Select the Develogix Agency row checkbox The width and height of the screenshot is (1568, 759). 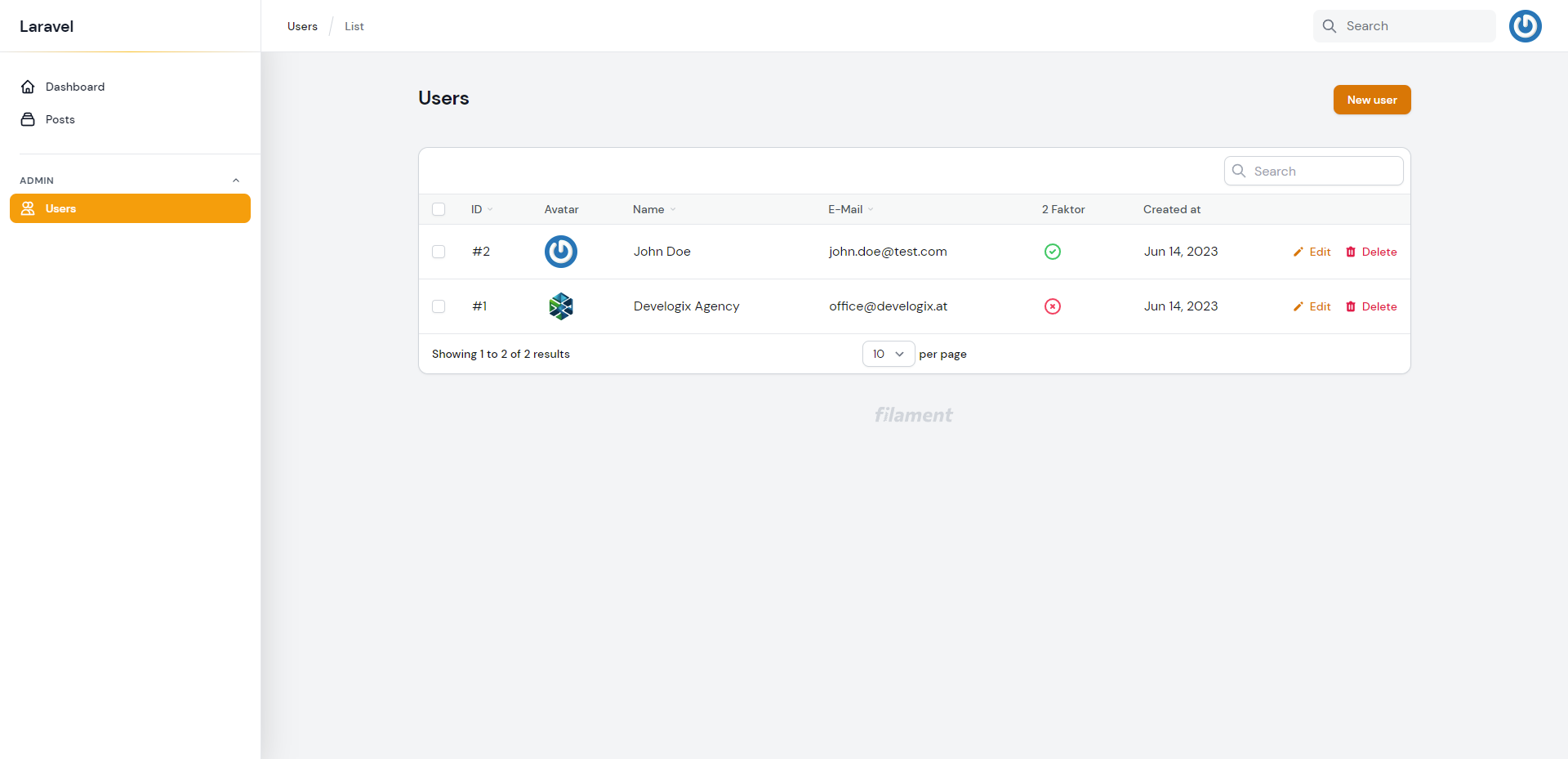tap(439, 306)
